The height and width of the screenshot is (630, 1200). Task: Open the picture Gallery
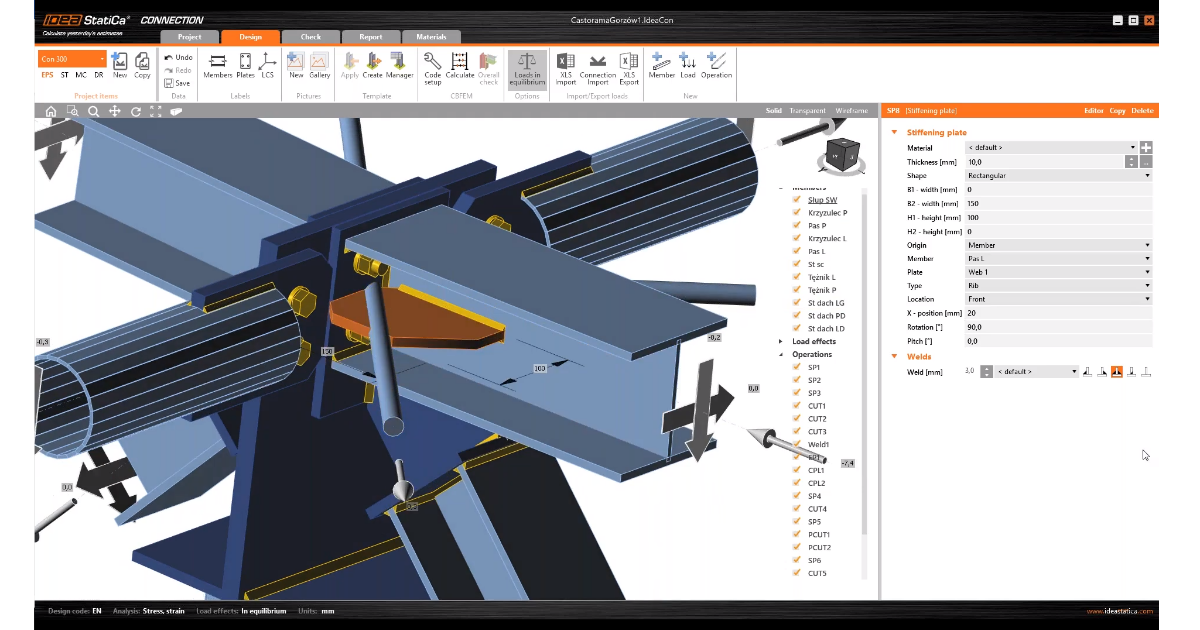click(319, 65)
